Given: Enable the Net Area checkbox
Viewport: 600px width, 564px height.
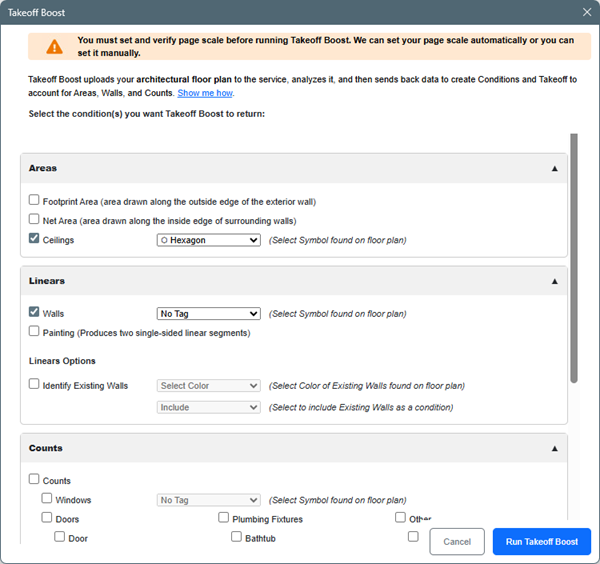Looking at the screenshot, I should [34, 219].
